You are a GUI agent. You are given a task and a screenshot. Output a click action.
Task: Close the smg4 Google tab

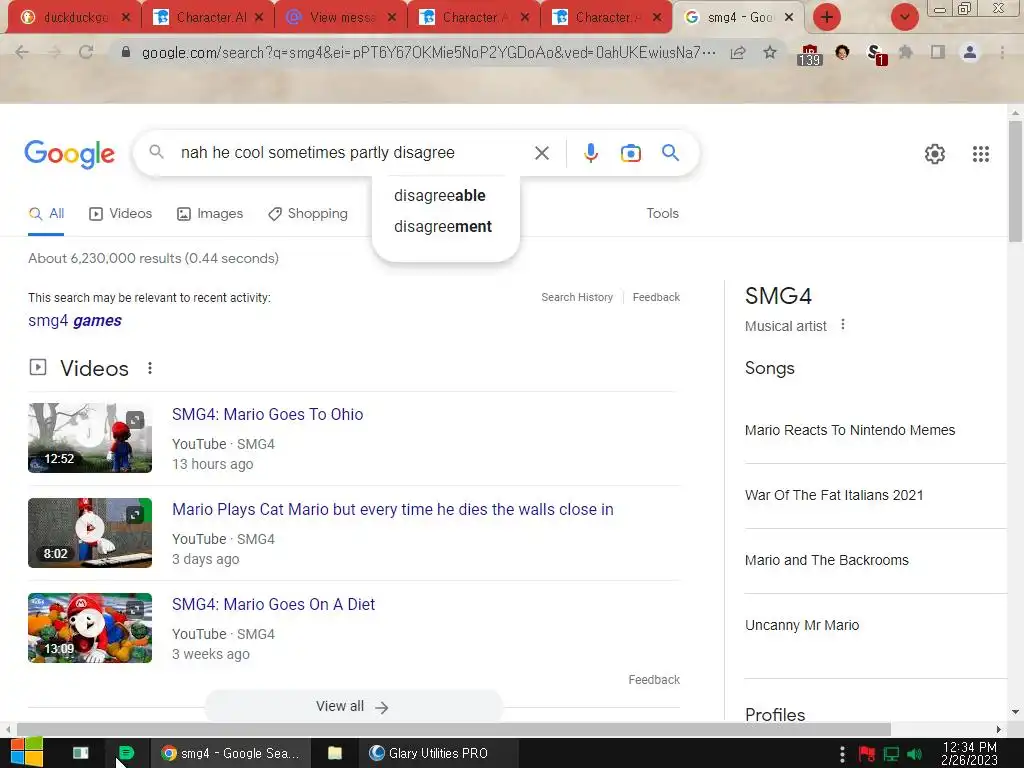coord(789,18)
